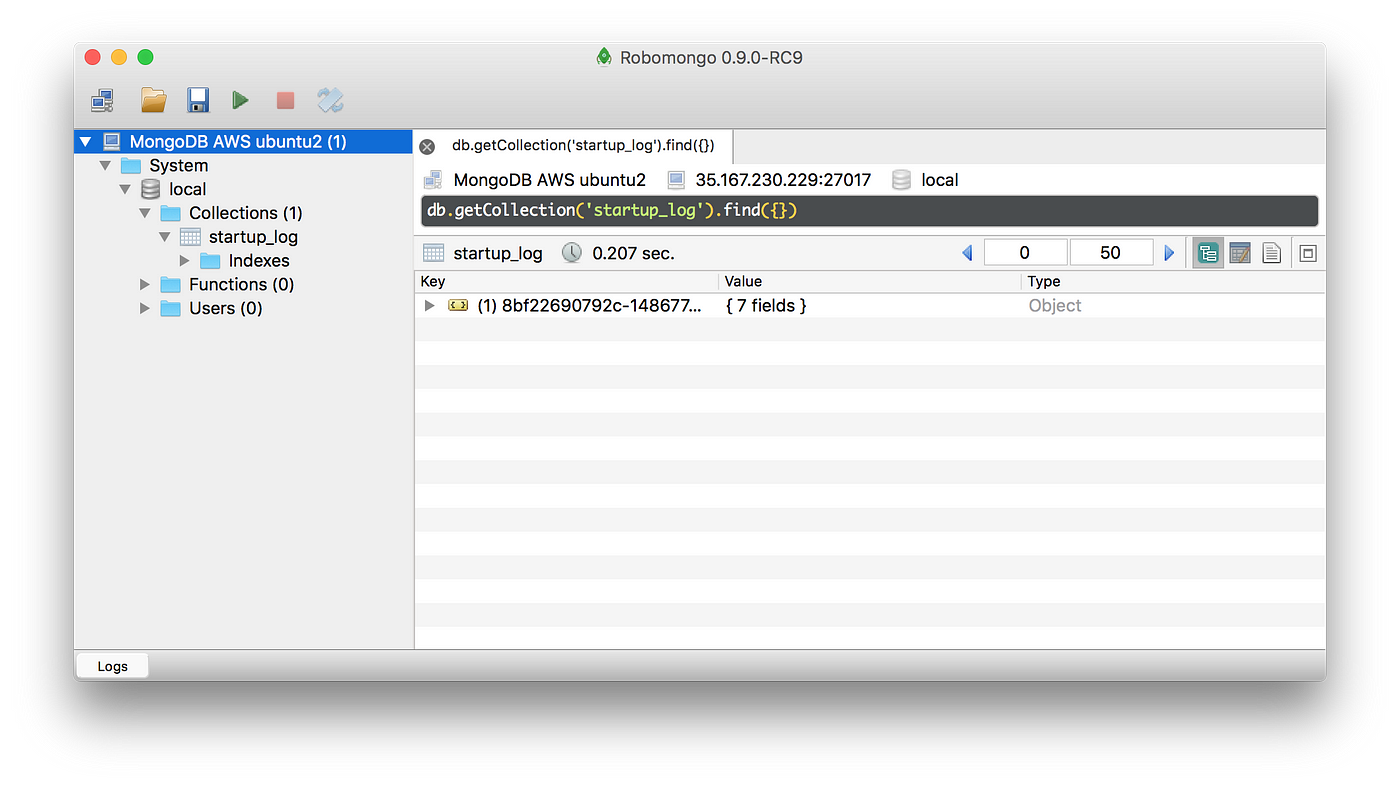Click database icon beside local in header
The image size is (1400, 787).
click(901, 180)
